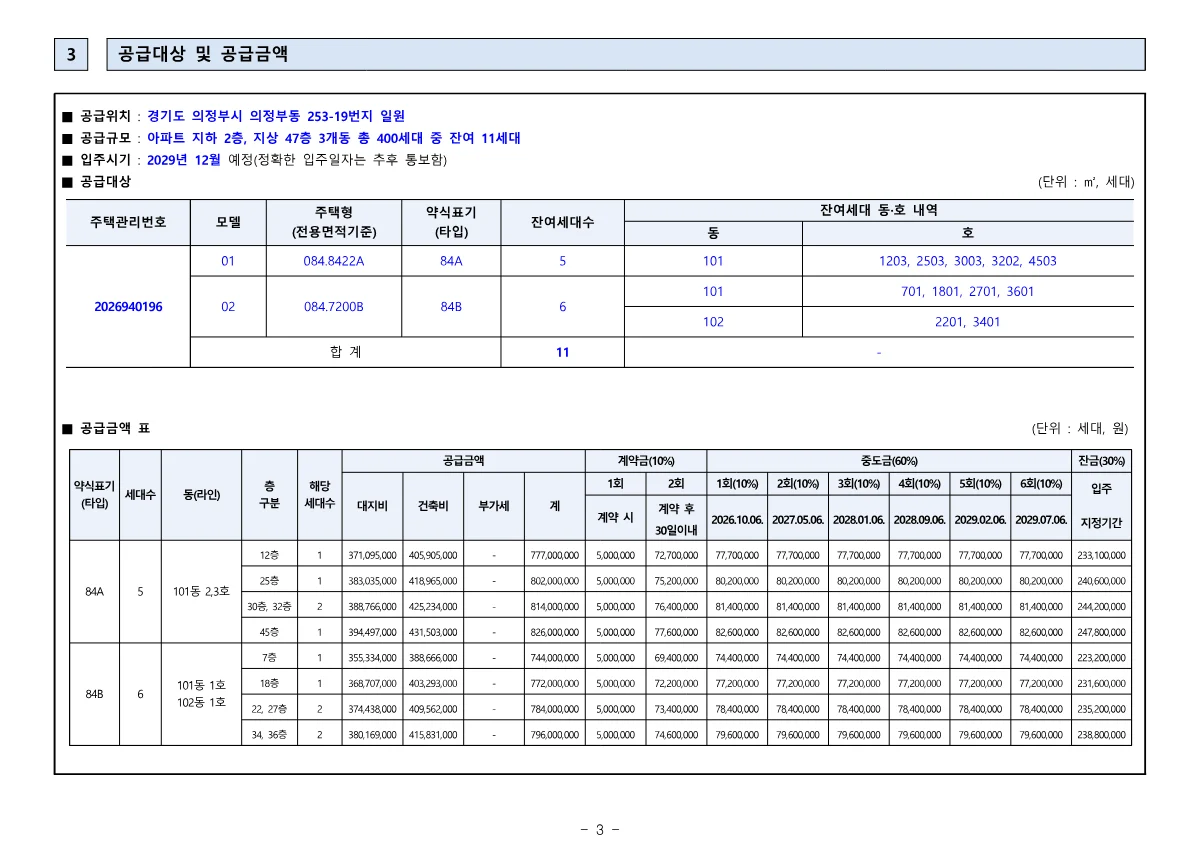Click total price 744,000,000
The height and width of the screenshot is (849, 1200).
(555, 657)
